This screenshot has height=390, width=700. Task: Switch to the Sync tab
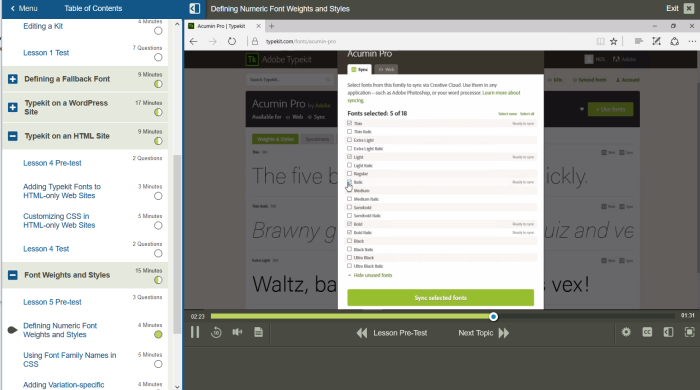[x=359, y=69]
